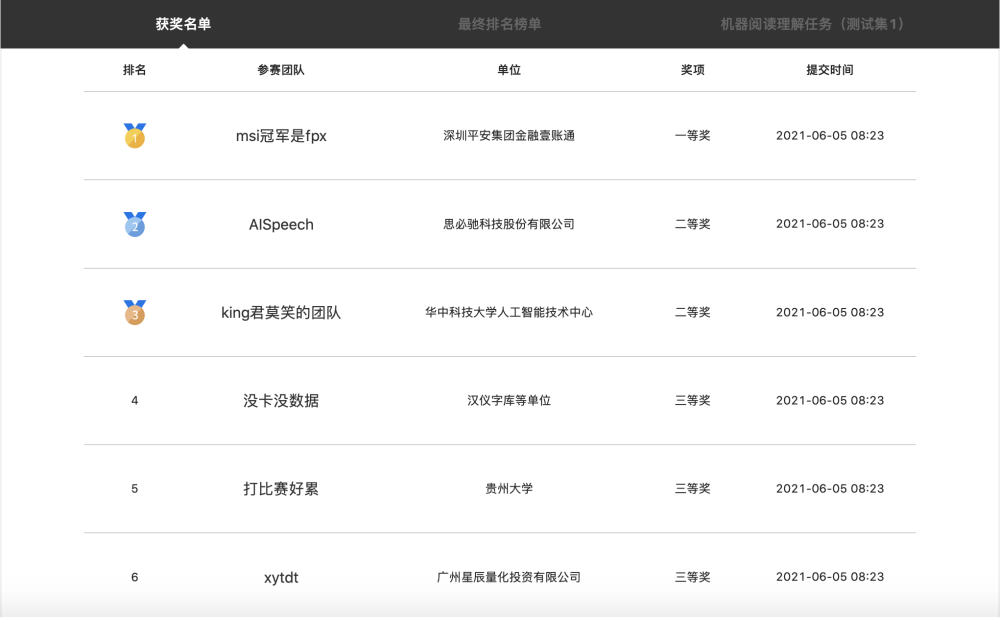Select team name 没卡没数据

[x=281, y=401]
